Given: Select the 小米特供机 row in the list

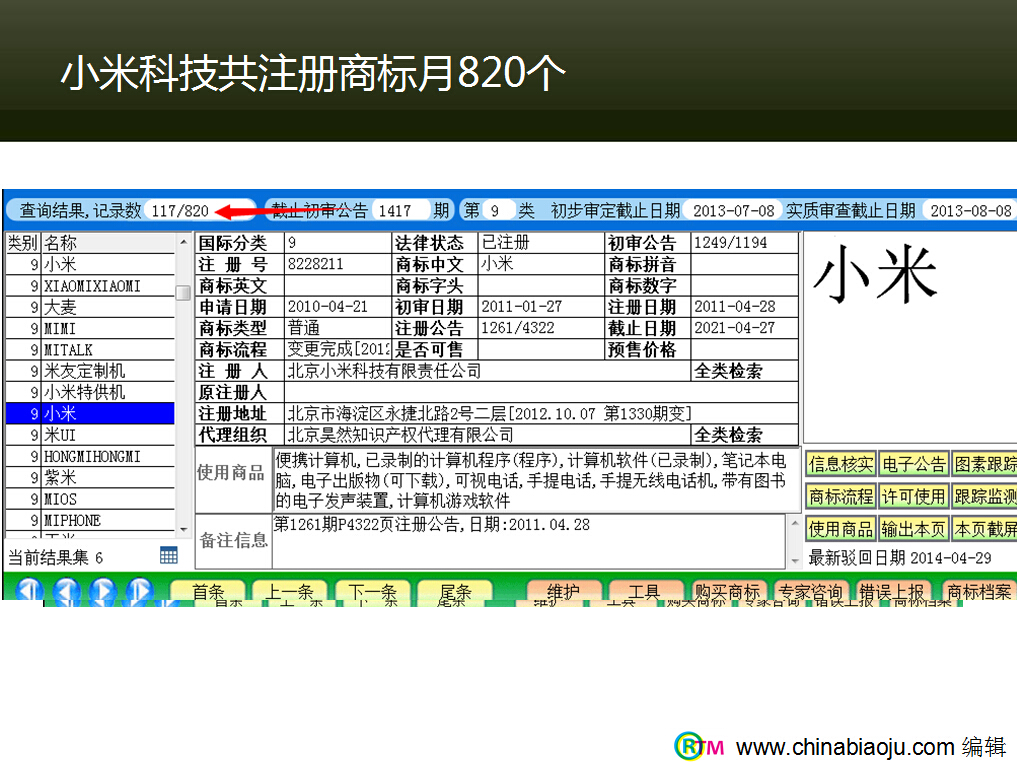Looking at the screenshot, I should click(x=90, y=392).
